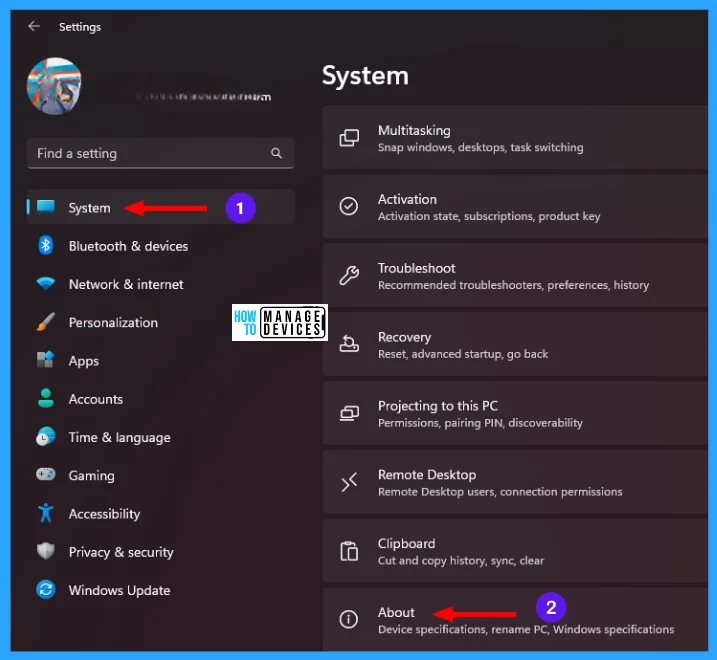Click 'Cut and copy history, sync, clear' text
Viewport: 717px width, 660px height.
(461, 561)
